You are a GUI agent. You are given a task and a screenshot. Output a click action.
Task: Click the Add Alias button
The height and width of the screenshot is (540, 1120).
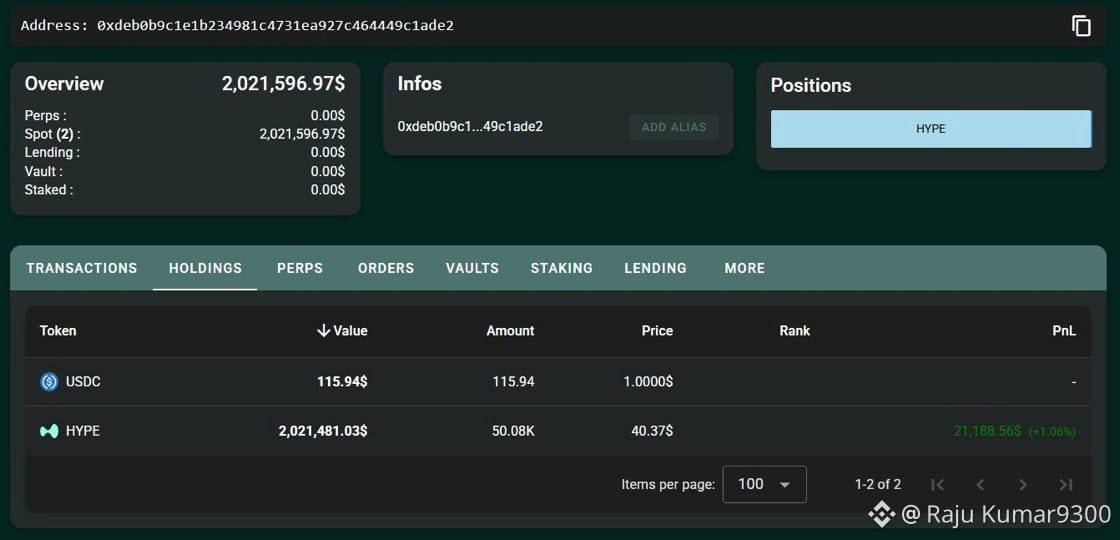(674, 127)
